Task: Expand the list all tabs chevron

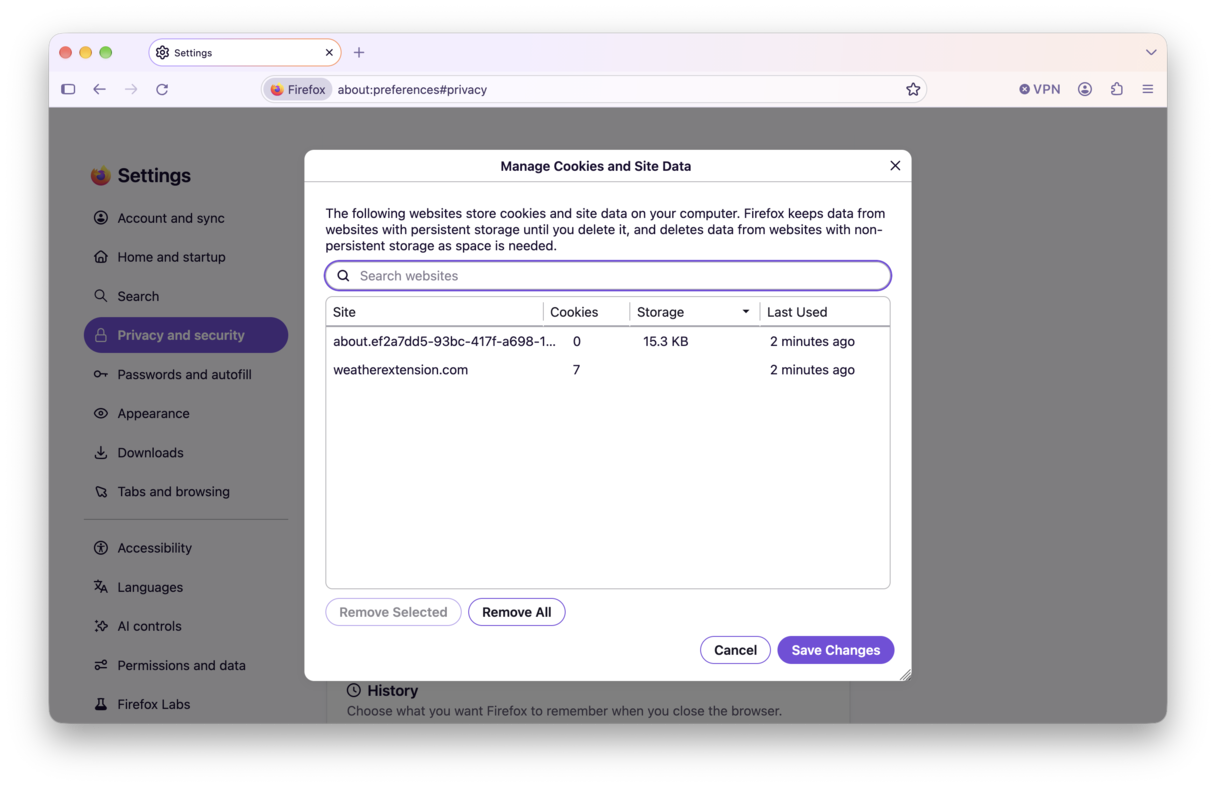Action: (1151, 52)
